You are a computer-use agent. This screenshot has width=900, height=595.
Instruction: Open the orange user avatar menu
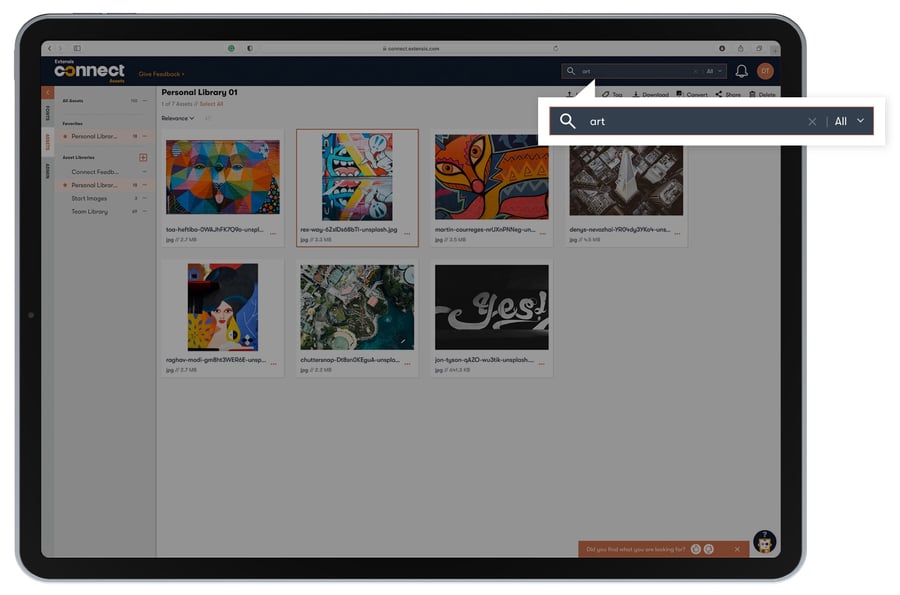[765, 71]
